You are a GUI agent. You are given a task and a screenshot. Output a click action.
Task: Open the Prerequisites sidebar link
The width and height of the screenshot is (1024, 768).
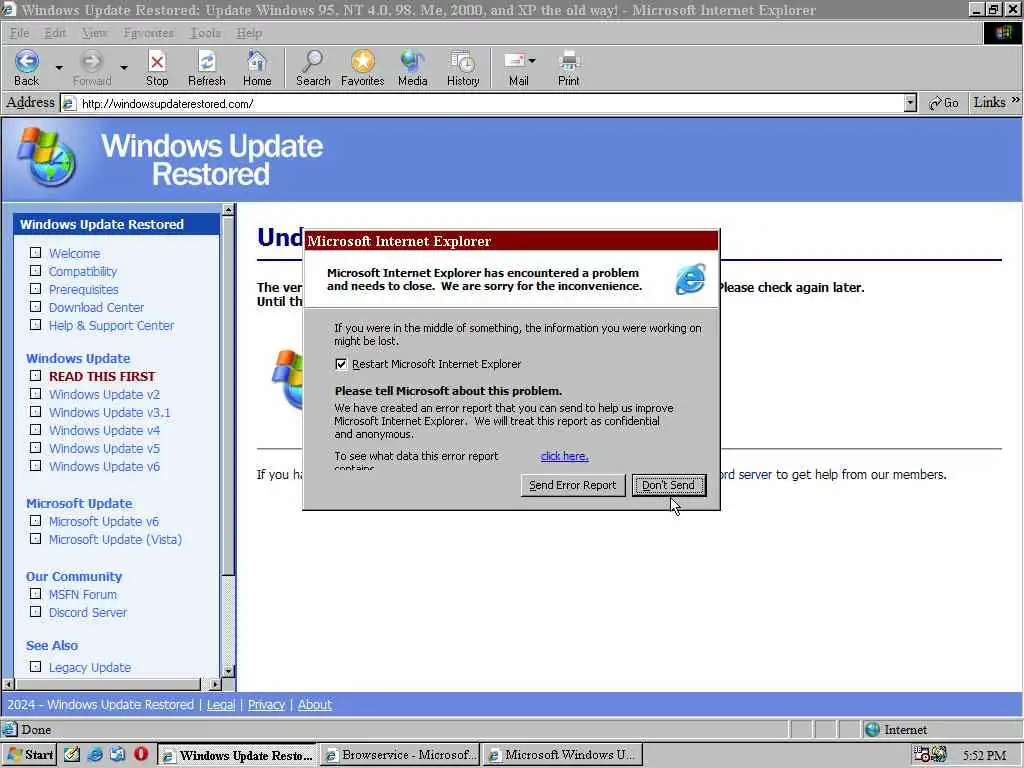pyautogui.click(x=84, y=289)
